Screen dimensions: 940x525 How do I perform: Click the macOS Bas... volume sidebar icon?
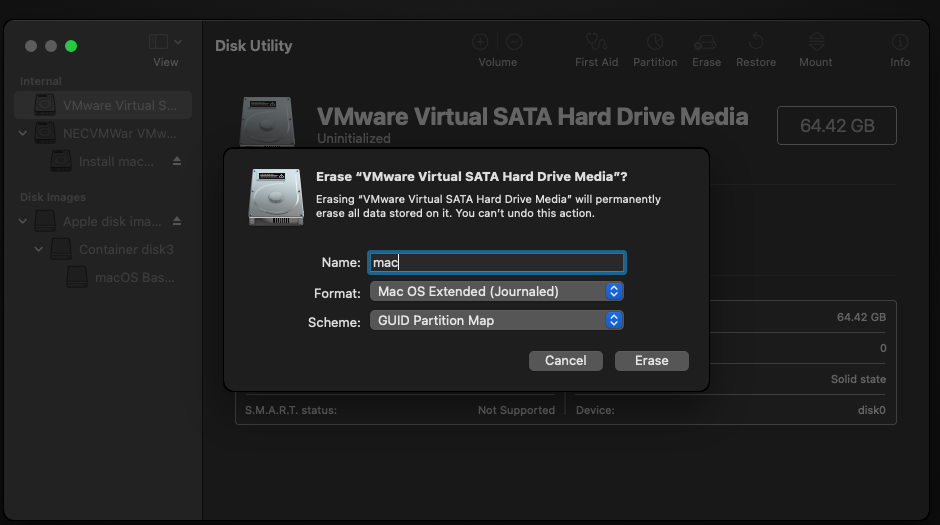[x=77, y=277]
